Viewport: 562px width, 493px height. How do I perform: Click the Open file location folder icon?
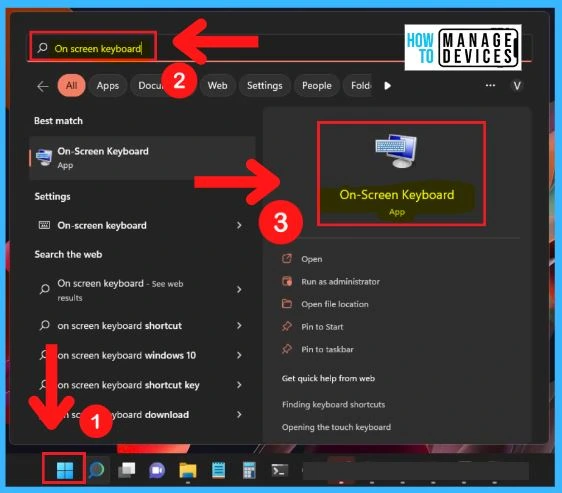[287, 304]
